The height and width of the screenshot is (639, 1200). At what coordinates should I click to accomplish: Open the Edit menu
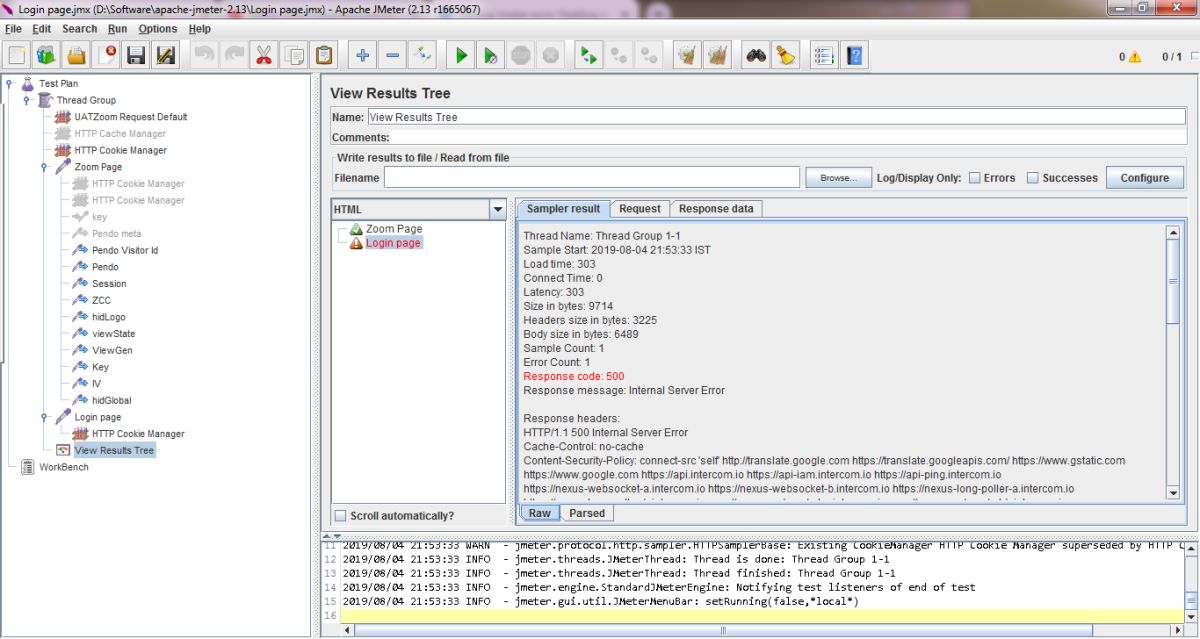[41, 29]
